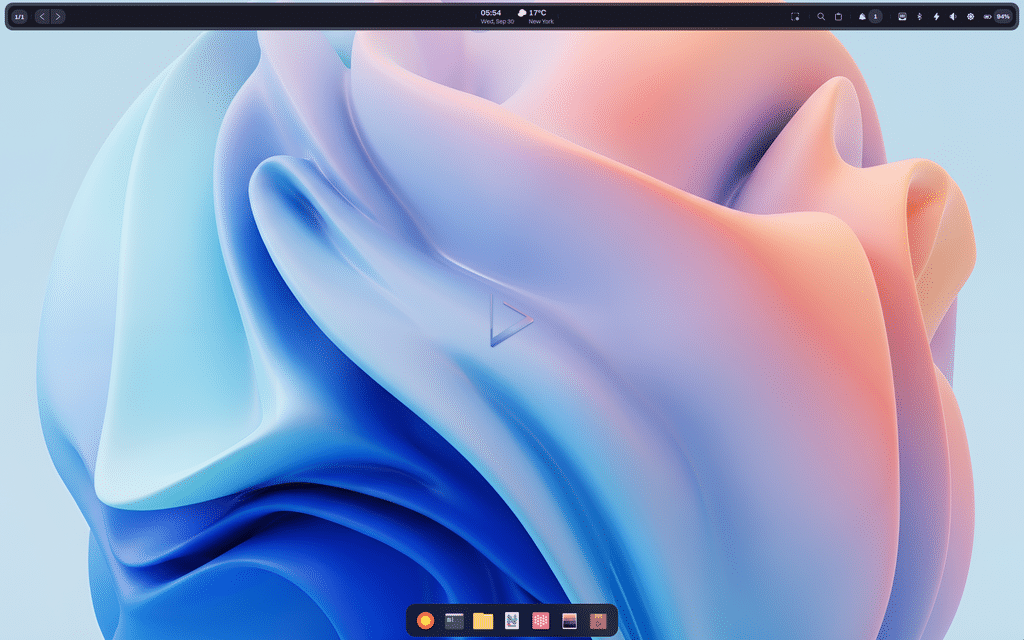The height and width of the screenshot is (640, 1024).
Task: Open the pink dotted grid app in dock
Action: pyautogui.click(x=541, y=620)
